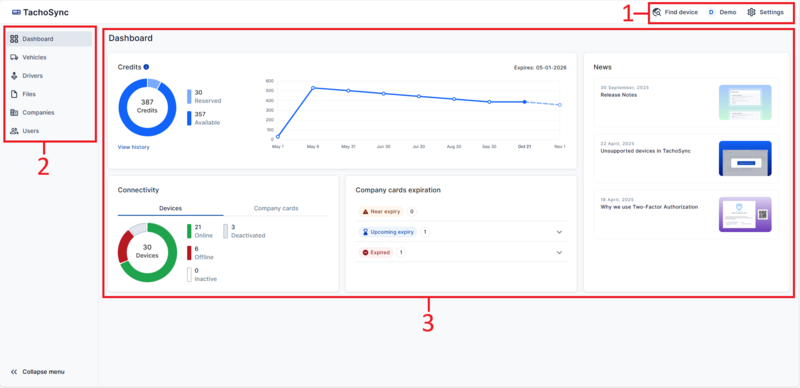Click the white Inactive legend swatch
This screenshot has height=388, width=800.
tap(189, 275)
